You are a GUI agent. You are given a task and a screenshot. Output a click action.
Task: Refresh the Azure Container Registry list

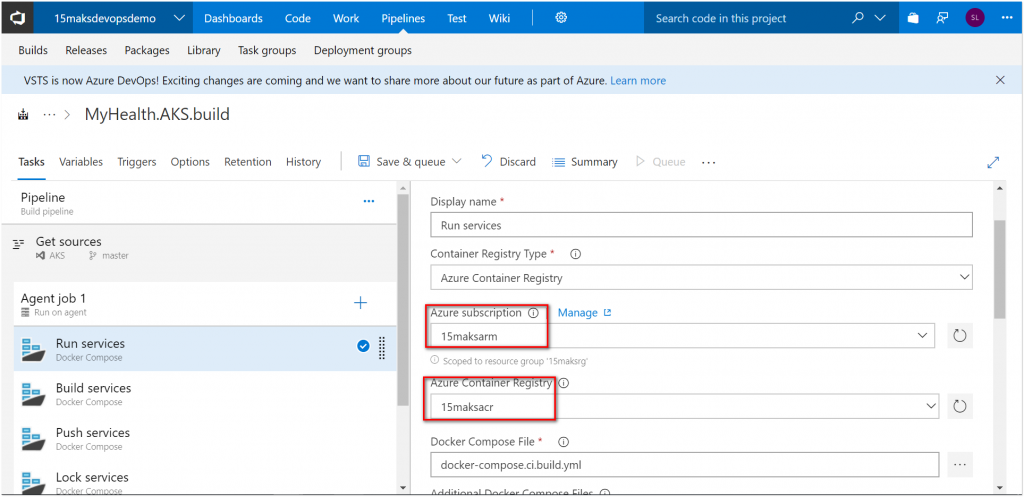959,406
